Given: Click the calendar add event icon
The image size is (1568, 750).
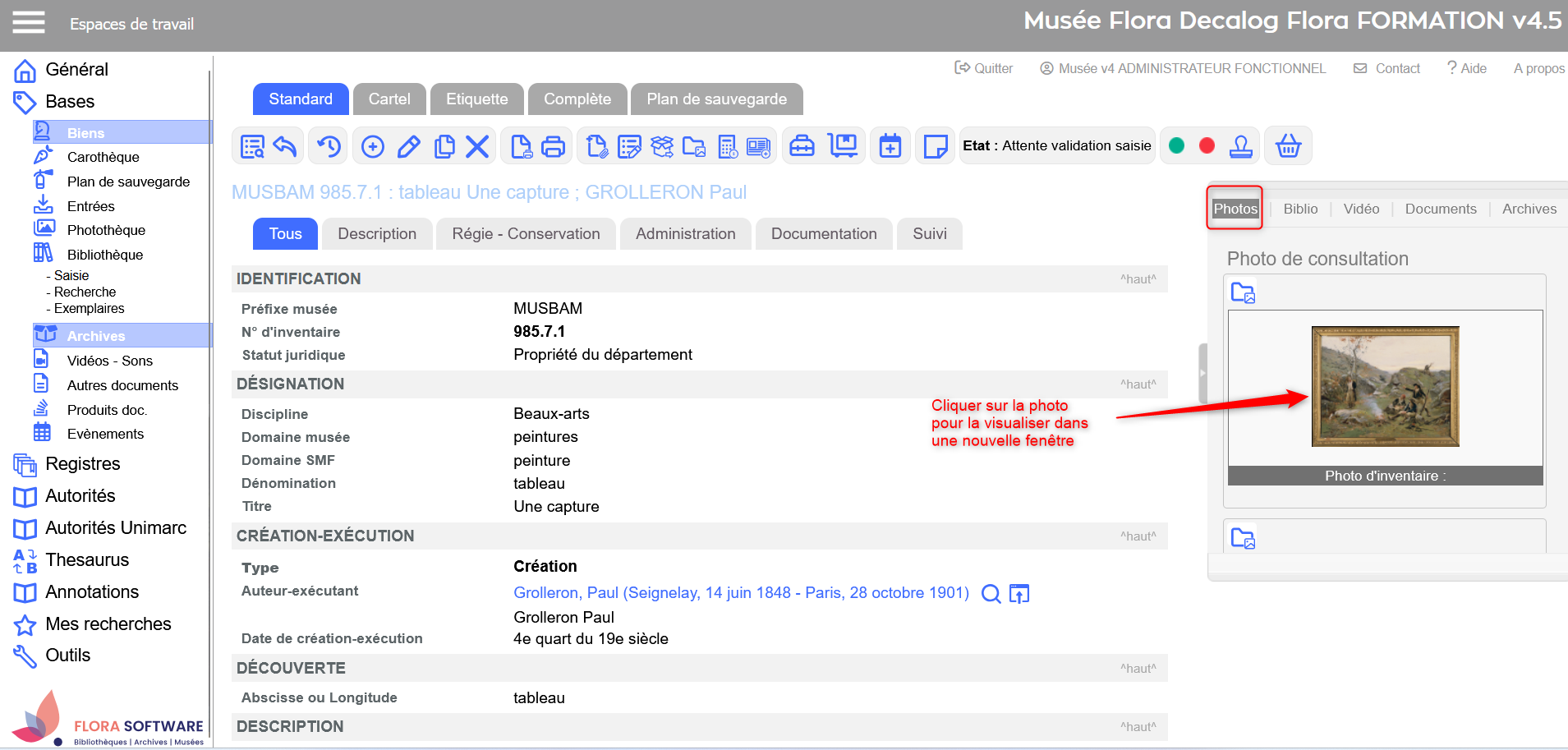Looking at the screenshot, I should [890, 146].
